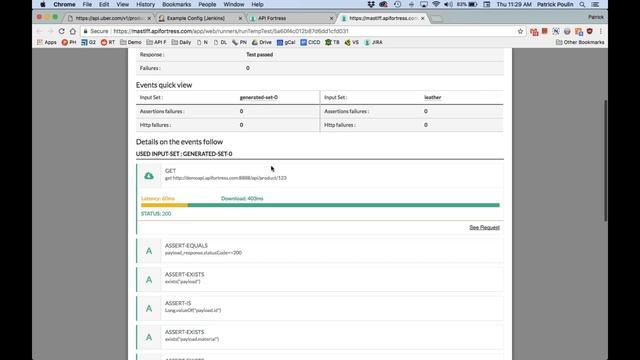Switch to Example Config [Jenkins] tab
640x360 pixels.
pyautogui.click(x=200, y=18)
